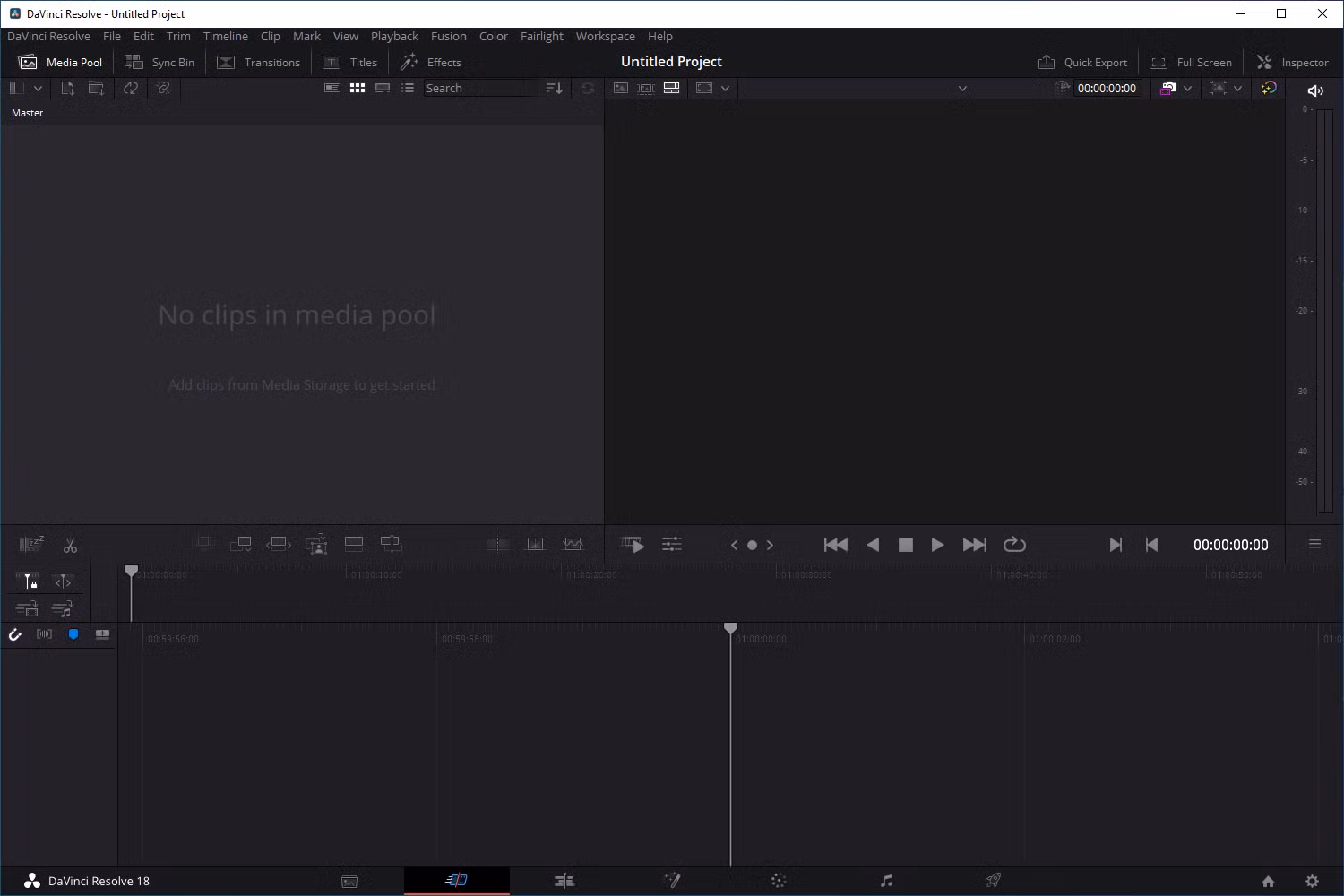
Task: Mute the audio speaker
Action: pyautogui.click(x=1315, y=90)
